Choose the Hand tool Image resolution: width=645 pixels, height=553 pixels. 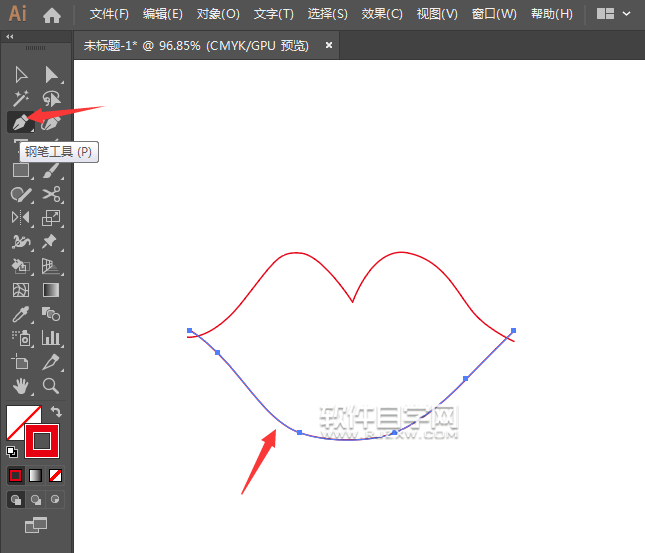[19, 386]
